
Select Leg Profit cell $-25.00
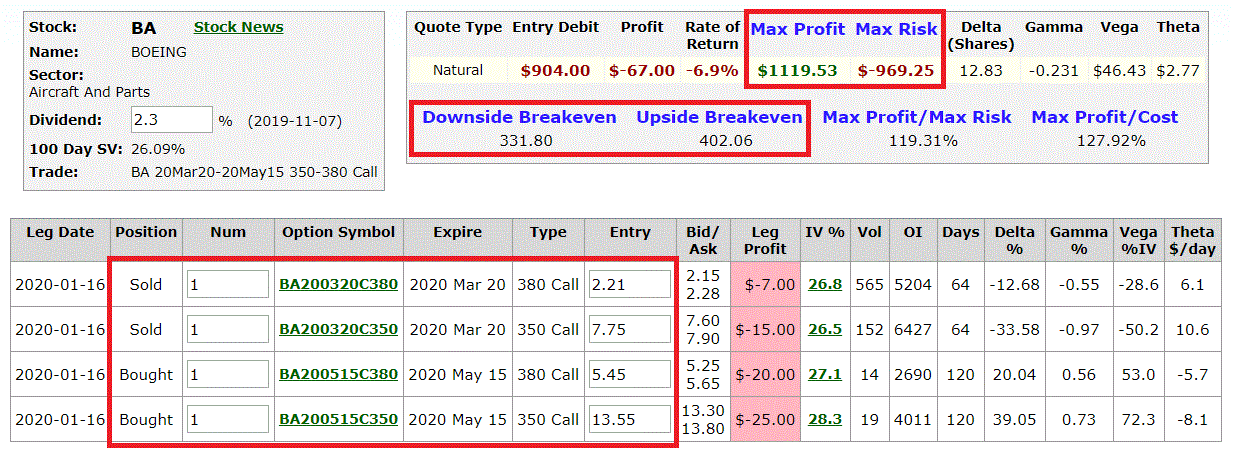(765, 419)
